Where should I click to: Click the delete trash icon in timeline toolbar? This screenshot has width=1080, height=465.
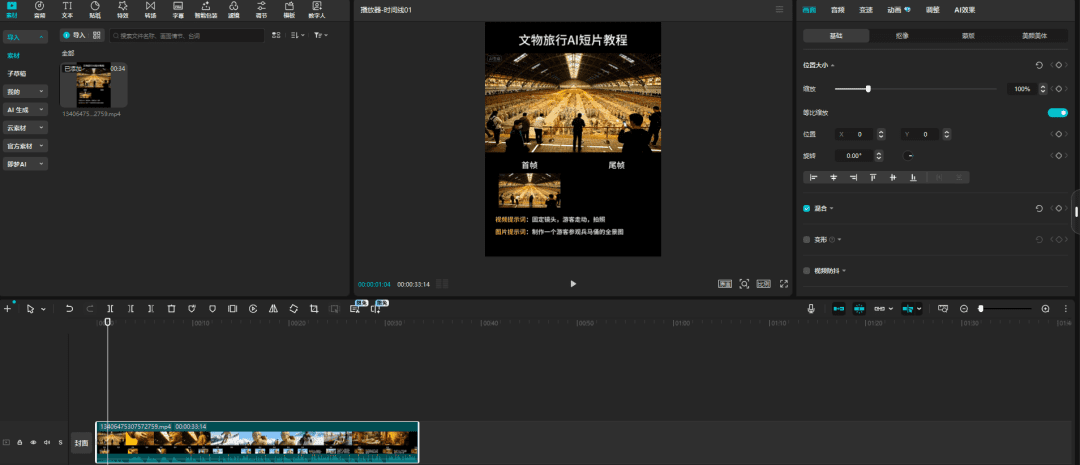[x=171, y=309]
